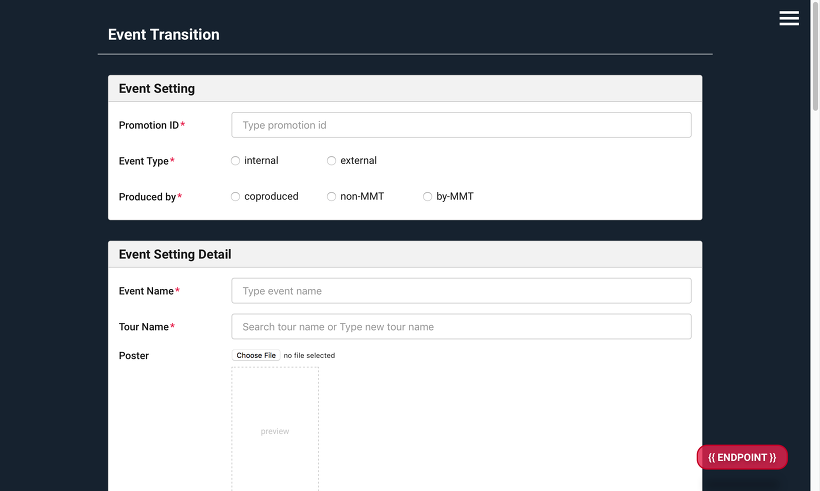Select the internal event type

tap(236, 161)
